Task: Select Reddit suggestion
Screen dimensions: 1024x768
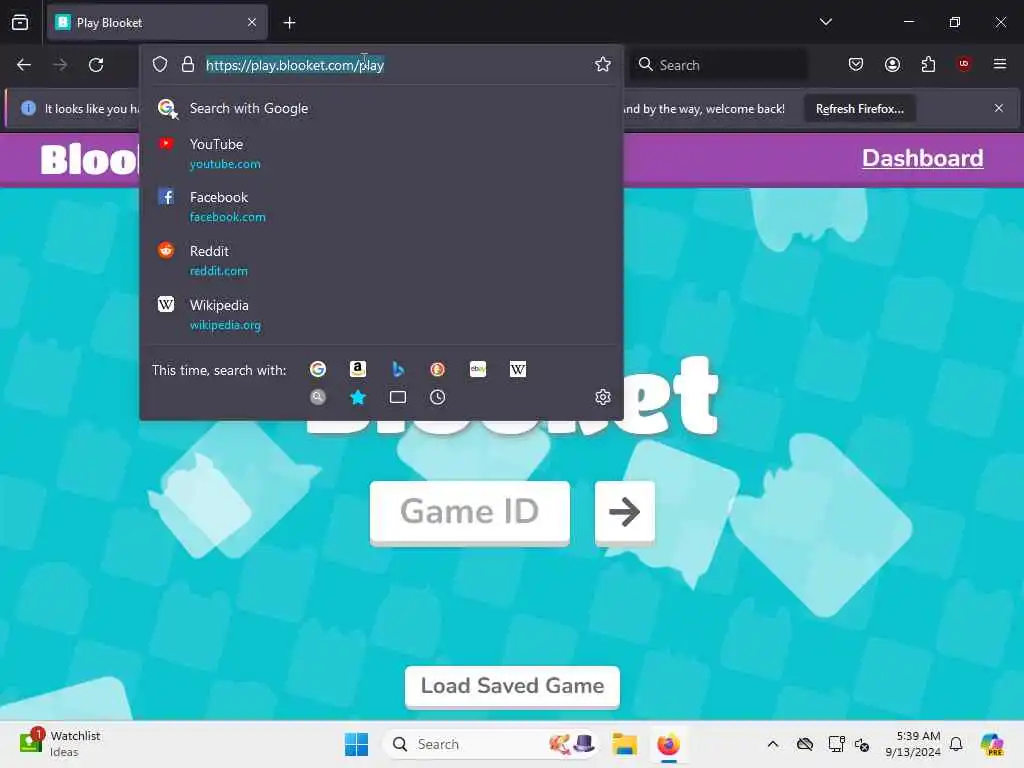Action: point(381,261)
